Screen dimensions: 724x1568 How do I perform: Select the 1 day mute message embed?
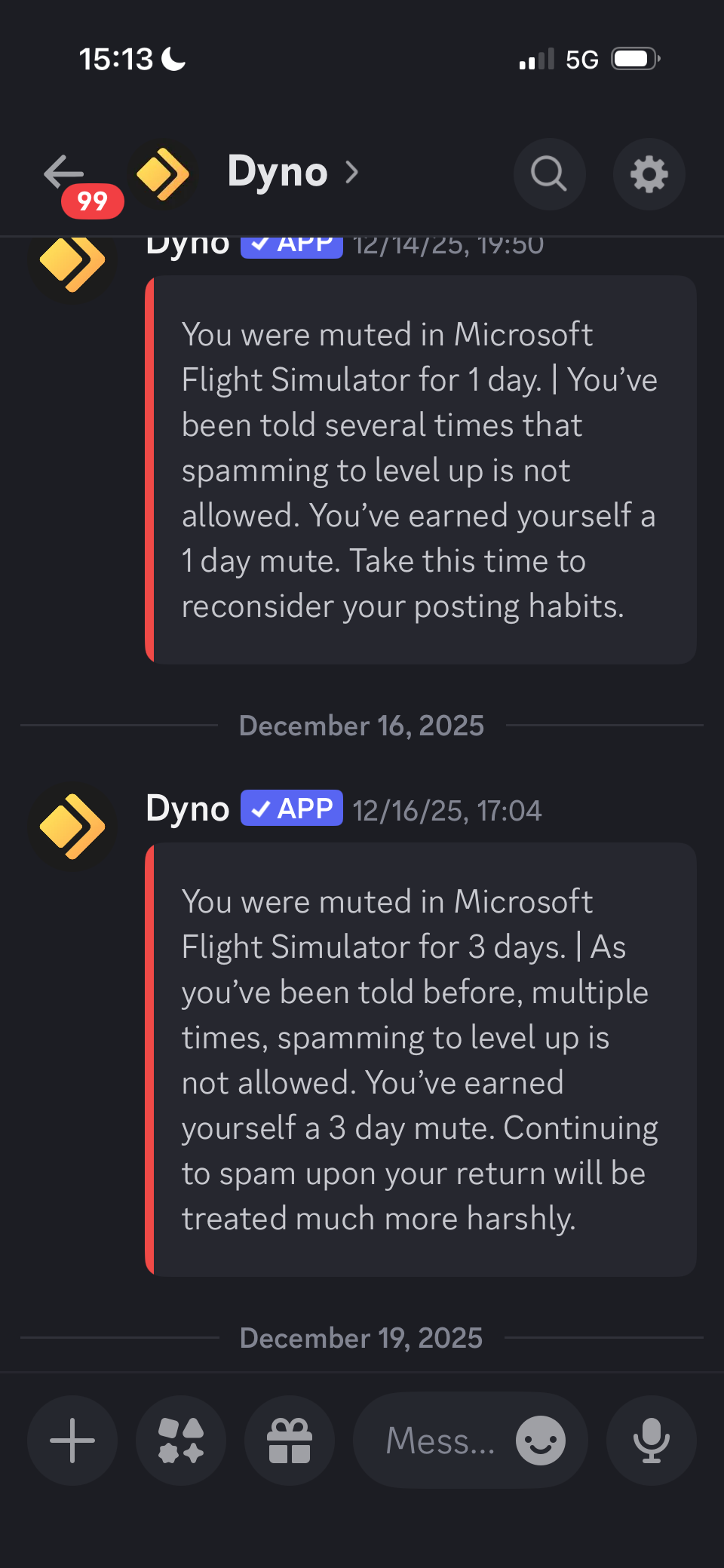coord(420,469)
